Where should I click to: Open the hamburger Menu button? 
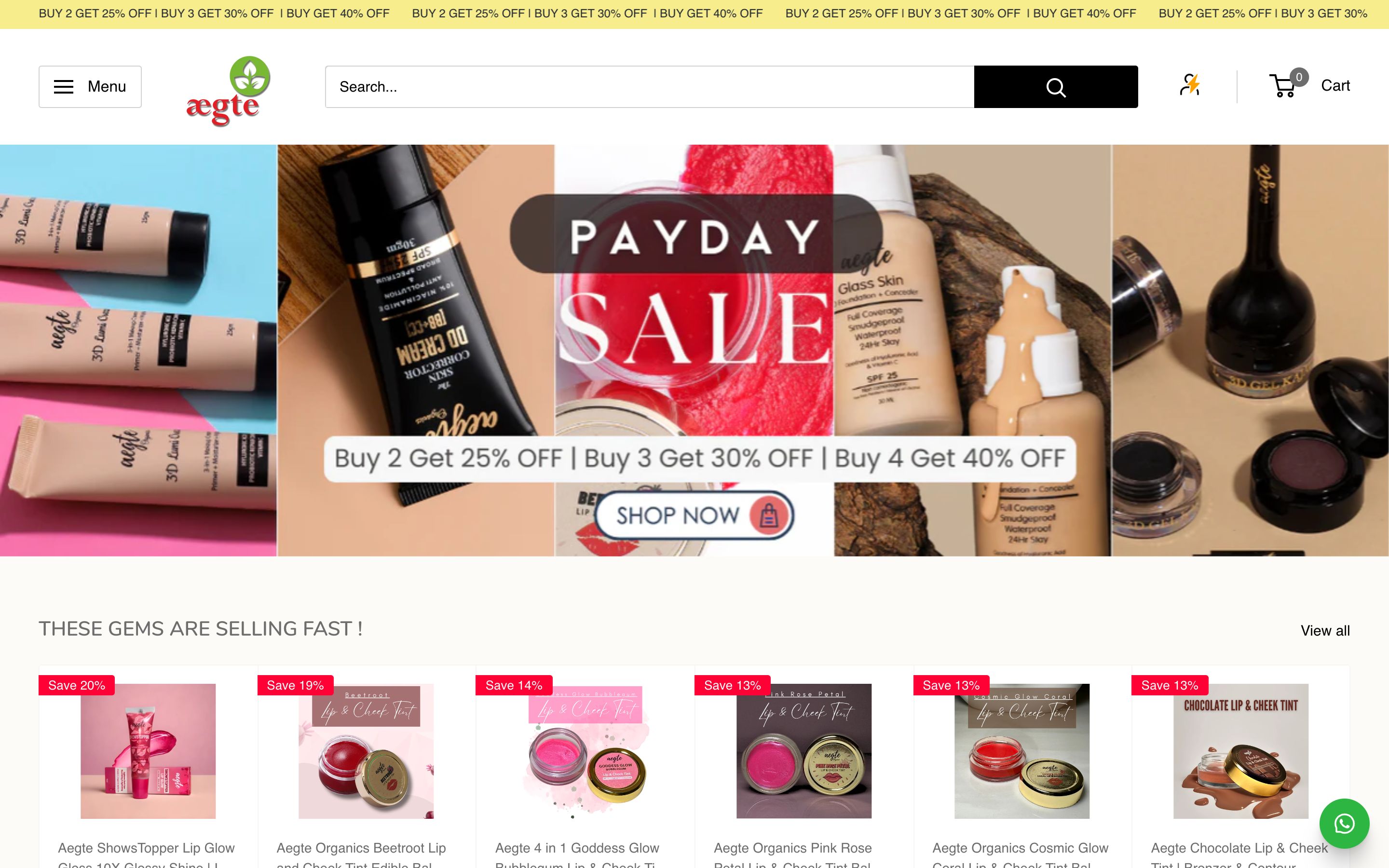point(90,87)
